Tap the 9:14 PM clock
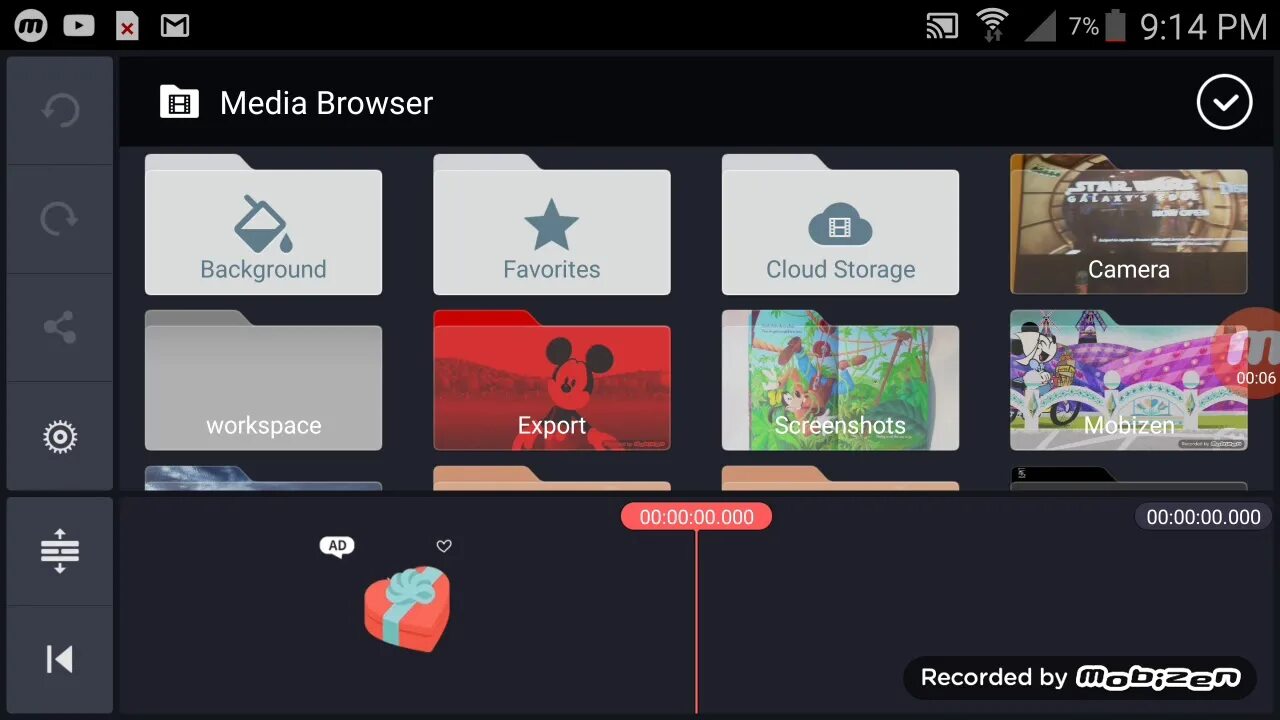The image size is (1280, 720). [x=1204, y=26]
